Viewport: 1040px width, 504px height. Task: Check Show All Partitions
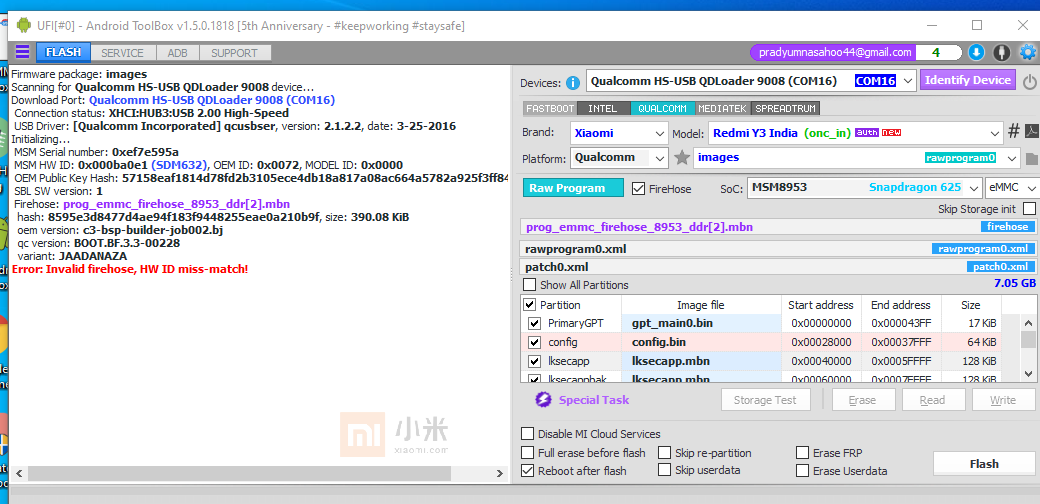530,285
